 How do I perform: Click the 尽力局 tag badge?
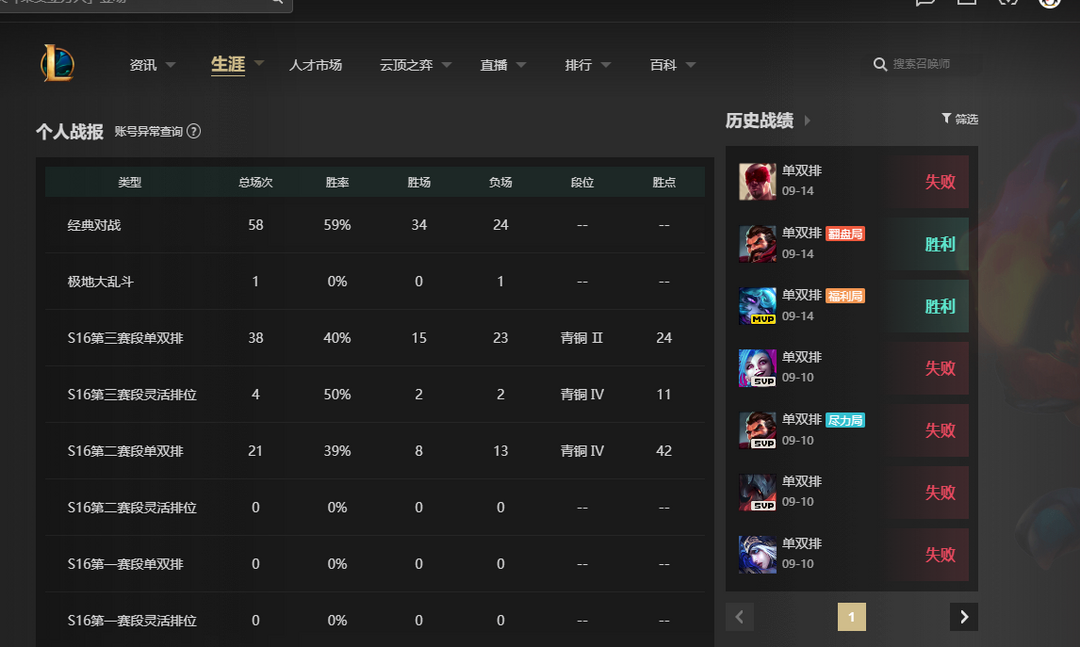[845, 420]
